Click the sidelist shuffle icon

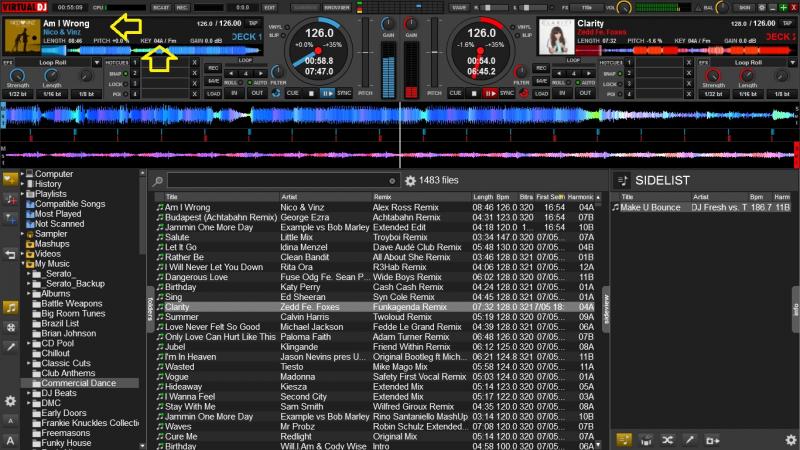667,440
